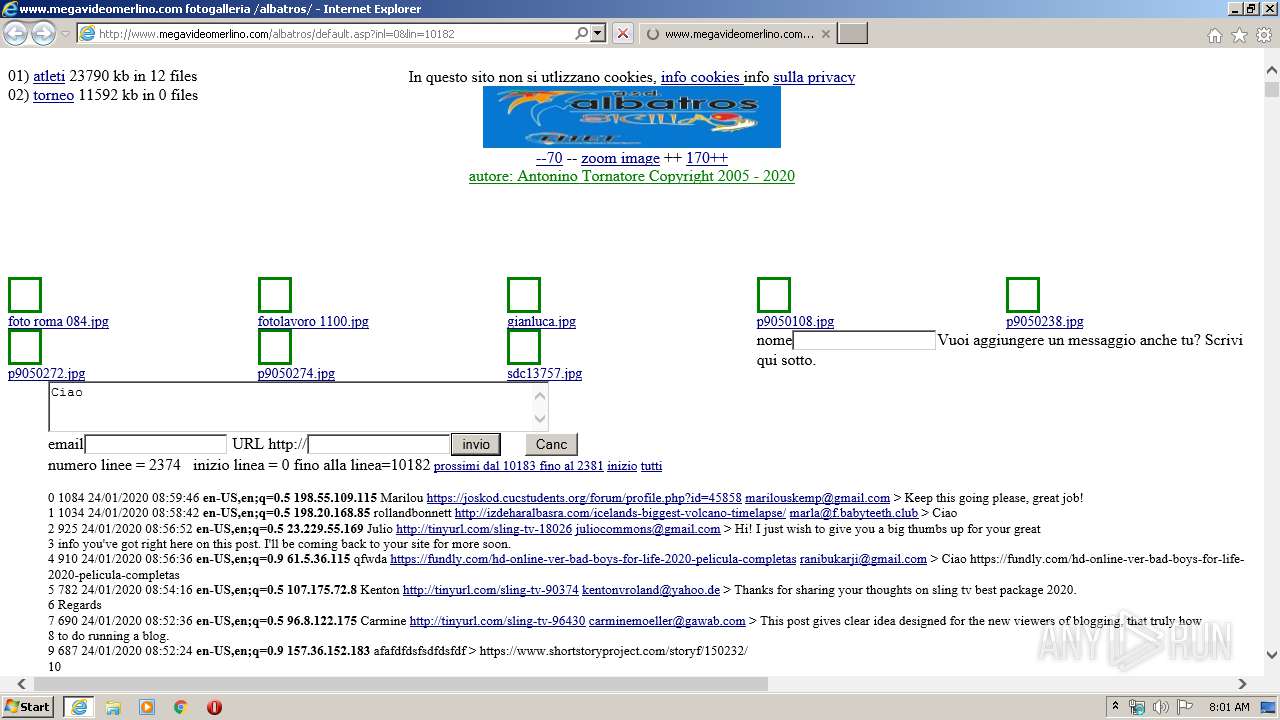Open the fundly.com bad boys link
Screen dimensions: 1280x720
tap(593, 559)
